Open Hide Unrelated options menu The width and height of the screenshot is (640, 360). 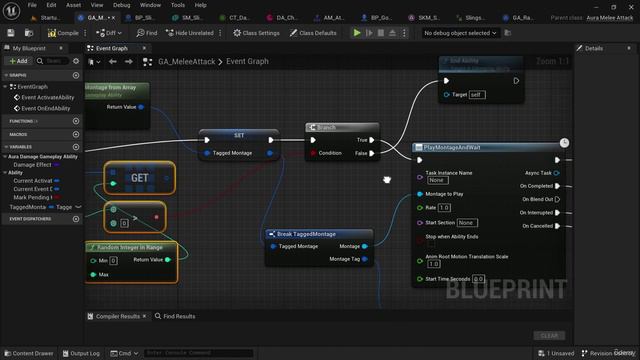coord(220,33)
